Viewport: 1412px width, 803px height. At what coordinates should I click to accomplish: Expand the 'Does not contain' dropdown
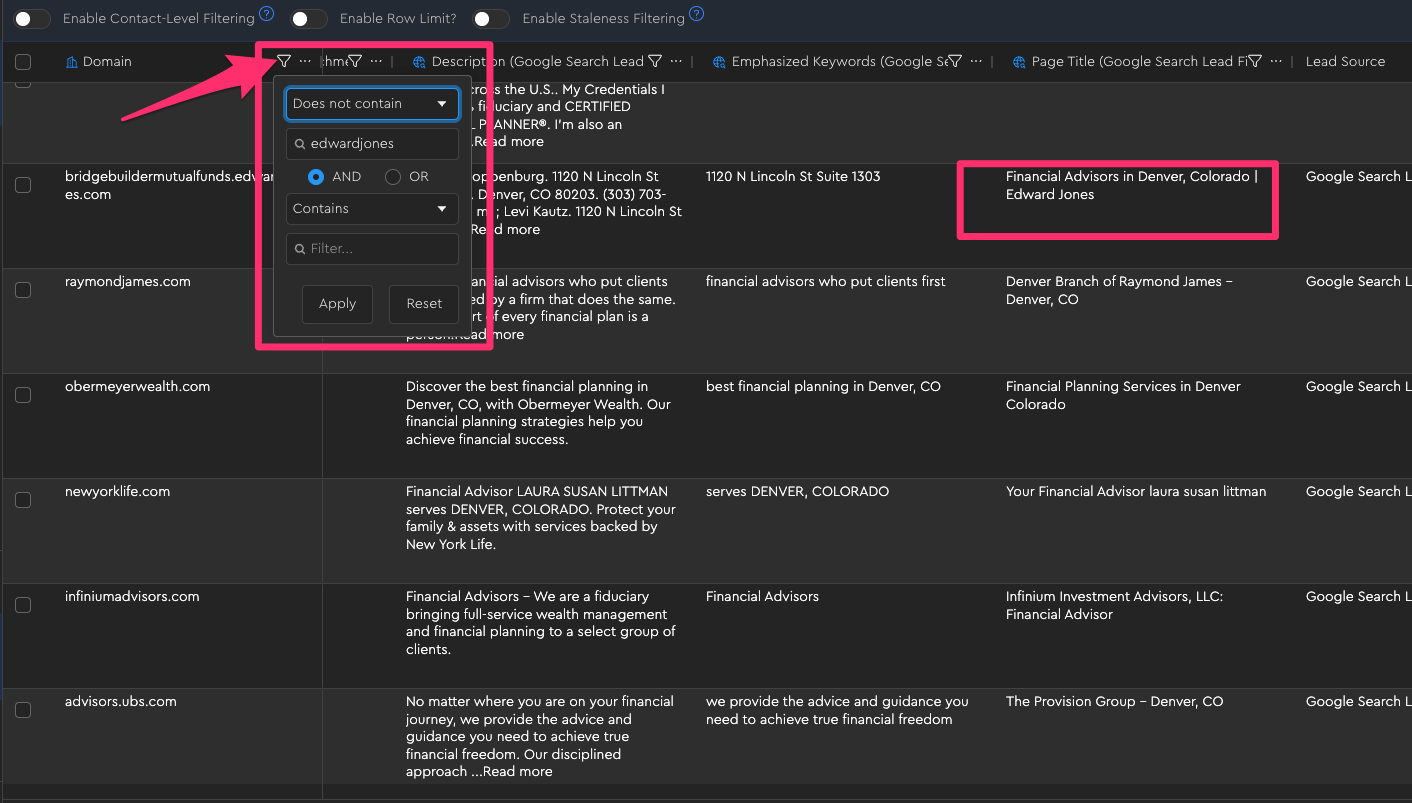coord(371,104)
